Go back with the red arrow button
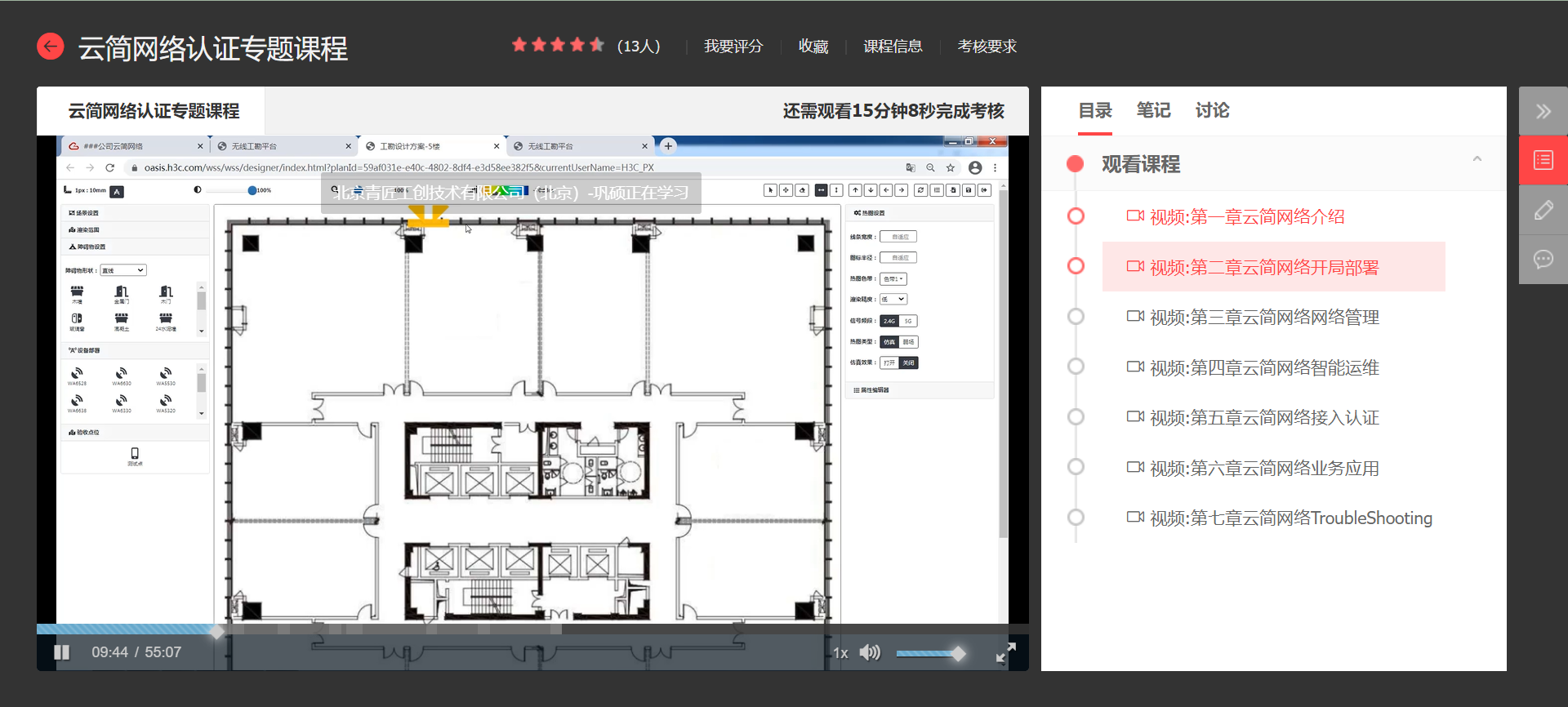This screenshot has width=1568, height=707. point(51,47)
